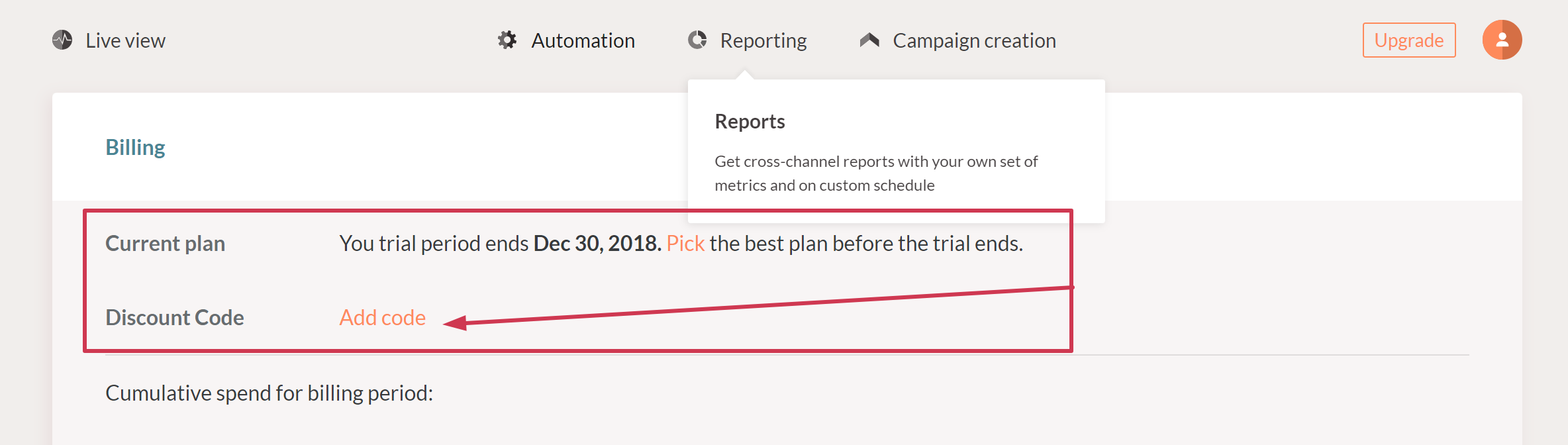The height and width of the screenshot is (445, 1568).
Task: Open the Reporting navigation item
Action: tap(763, 40)
